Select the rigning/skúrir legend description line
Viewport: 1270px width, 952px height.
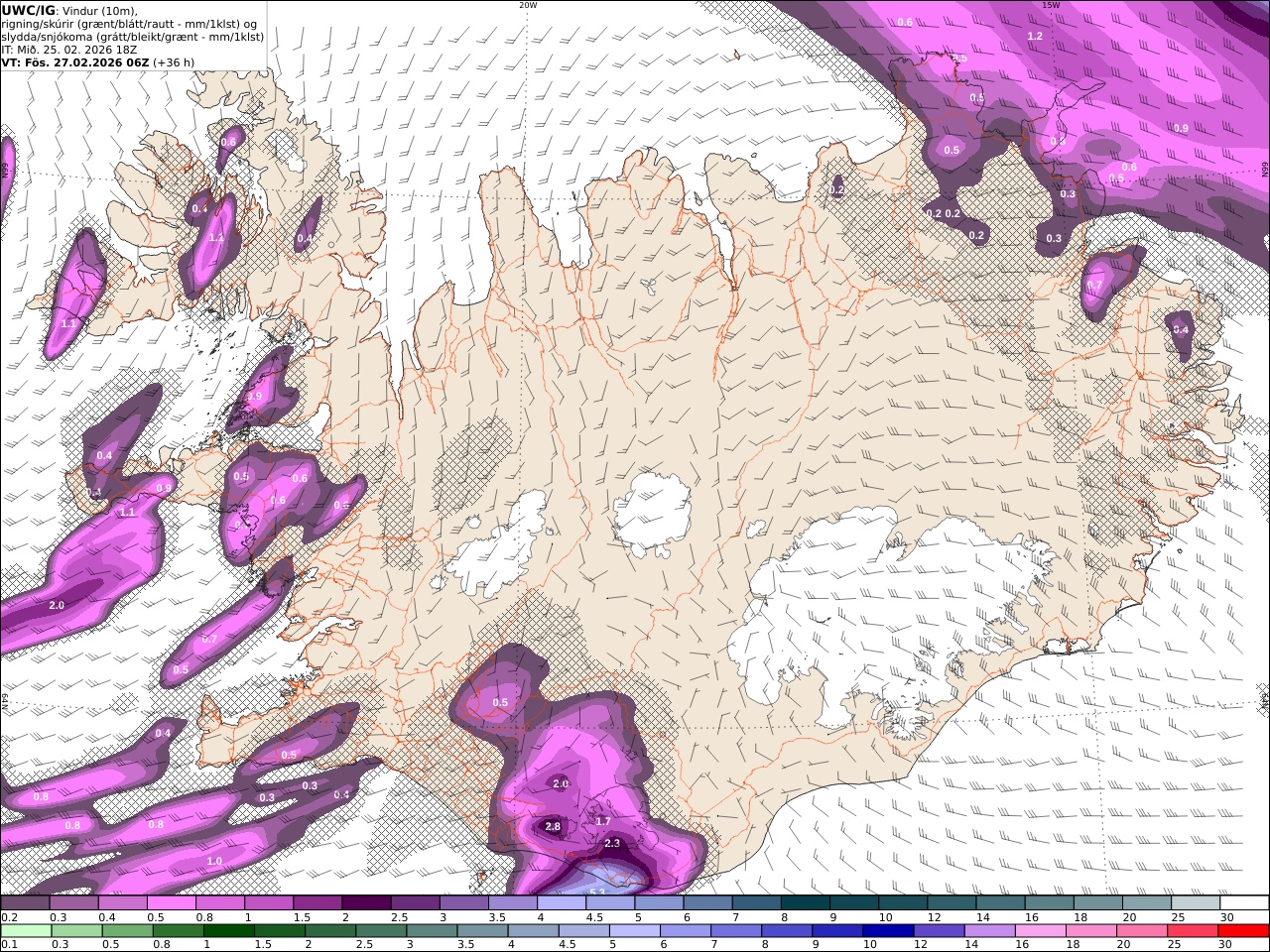[x=127, y=23]
